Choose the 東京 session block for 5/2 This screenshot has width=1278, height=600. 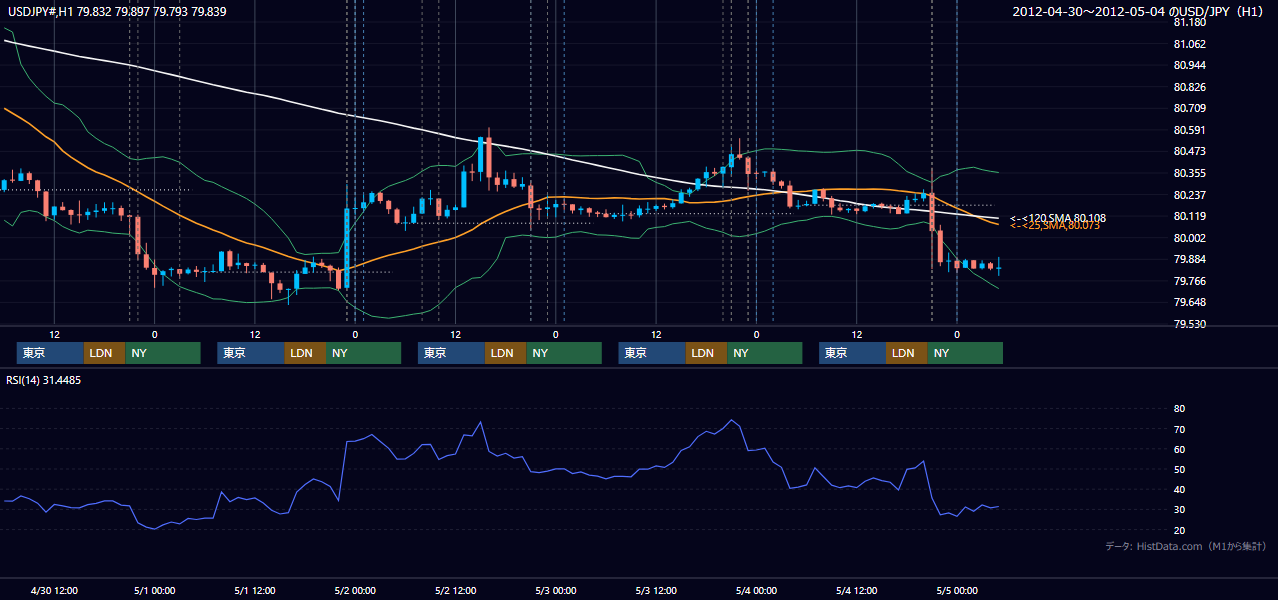tap(451, 353)
